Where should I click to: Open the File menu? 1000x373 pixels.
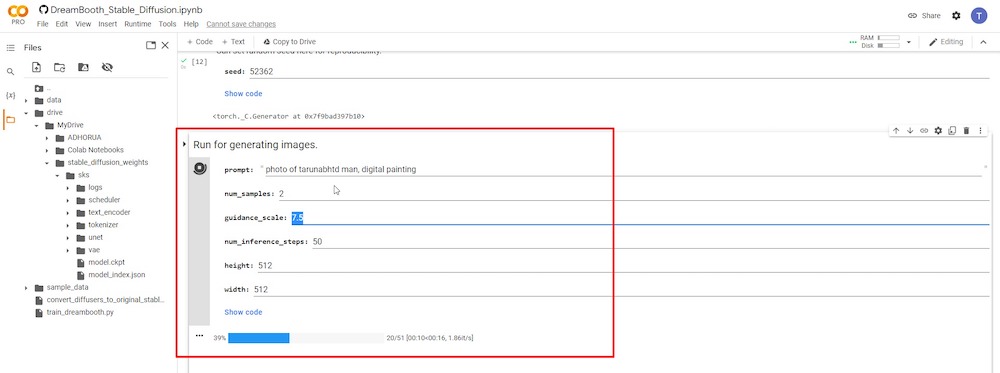(42, 24)
